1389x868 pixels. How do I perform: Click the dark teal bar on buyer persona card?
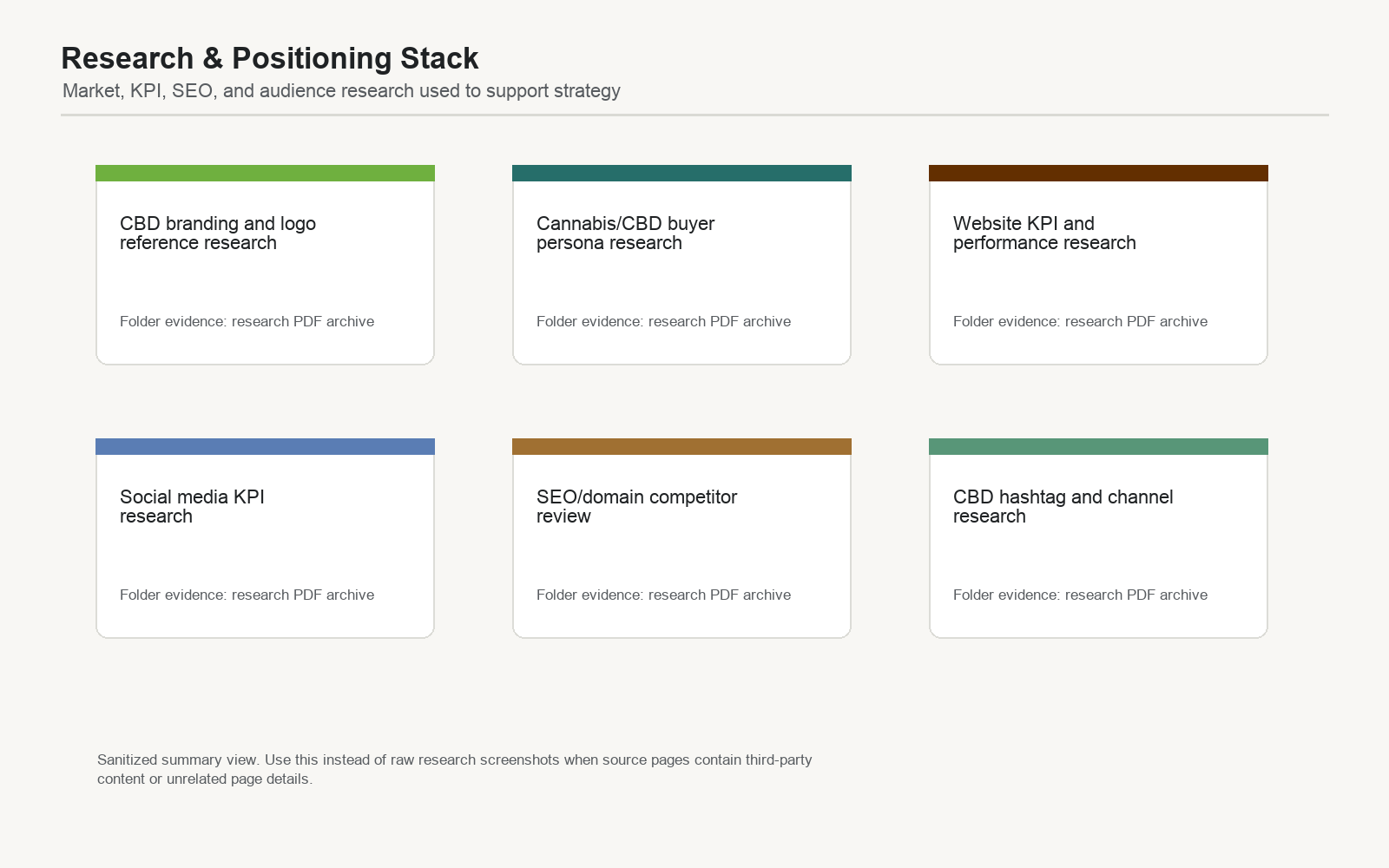tap(681, 173)
